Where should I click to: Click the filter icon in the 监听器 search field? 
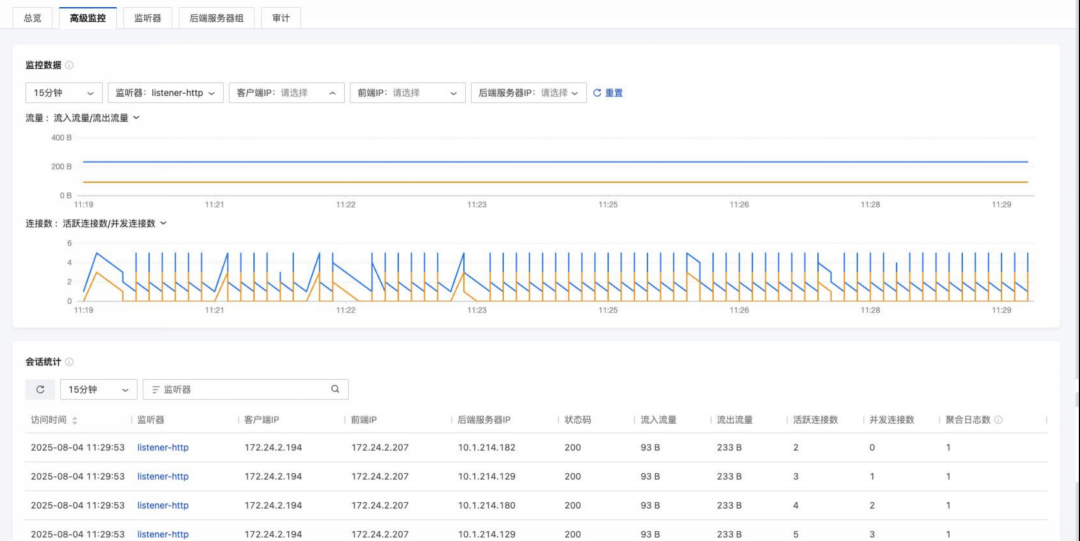pyautogui.click(x=155, y=390)
